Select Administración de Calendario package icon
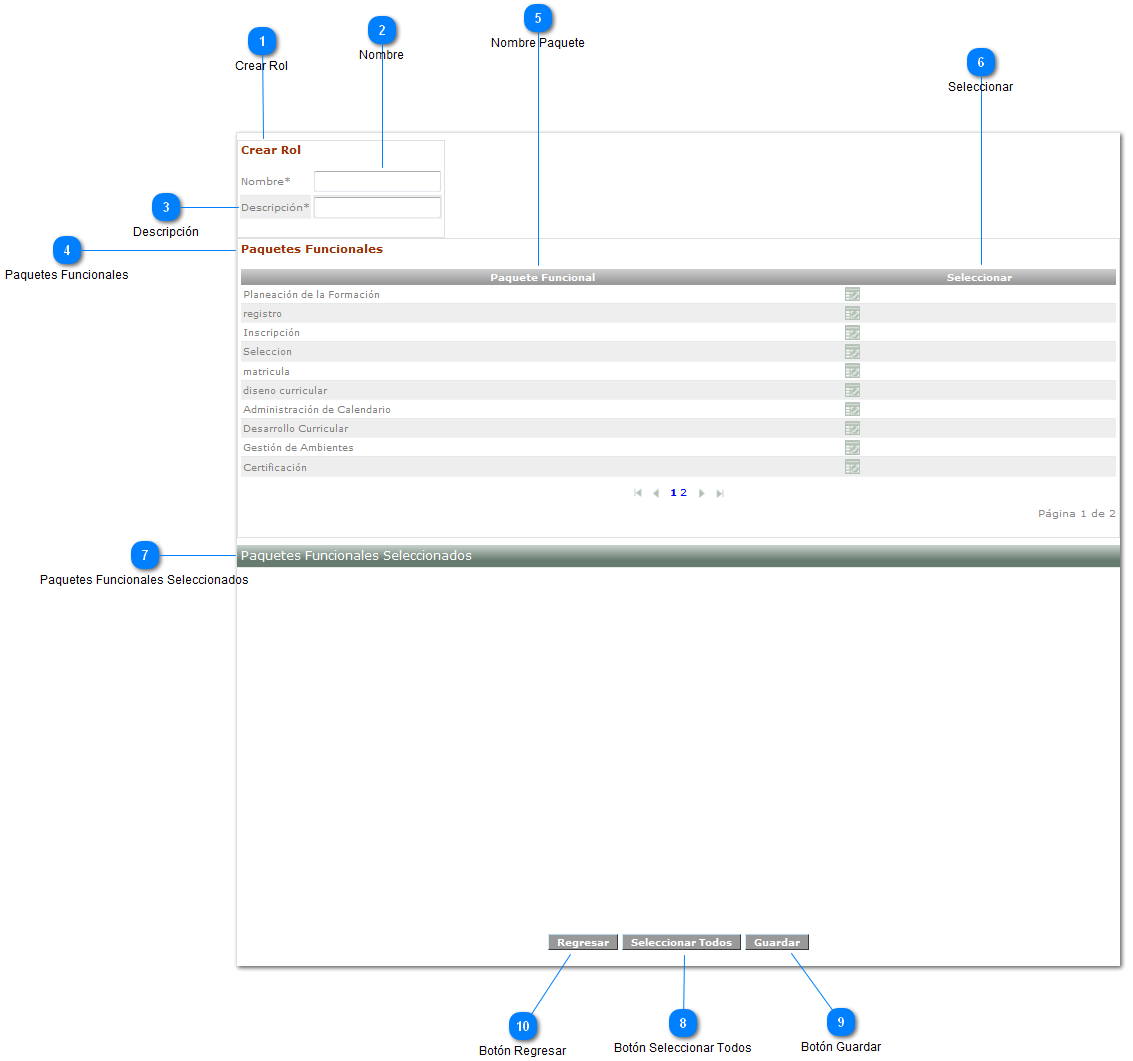Viewport: 1133px width, 1061px height. (x=852, y=409)
